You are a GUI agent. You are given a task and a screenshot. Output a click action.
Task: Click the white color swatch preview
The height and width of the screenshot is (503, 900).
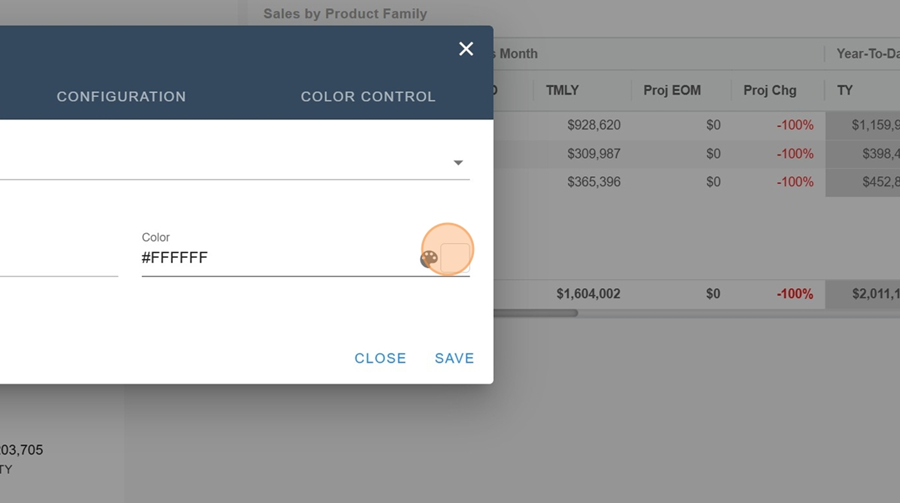tap(455, 257)
